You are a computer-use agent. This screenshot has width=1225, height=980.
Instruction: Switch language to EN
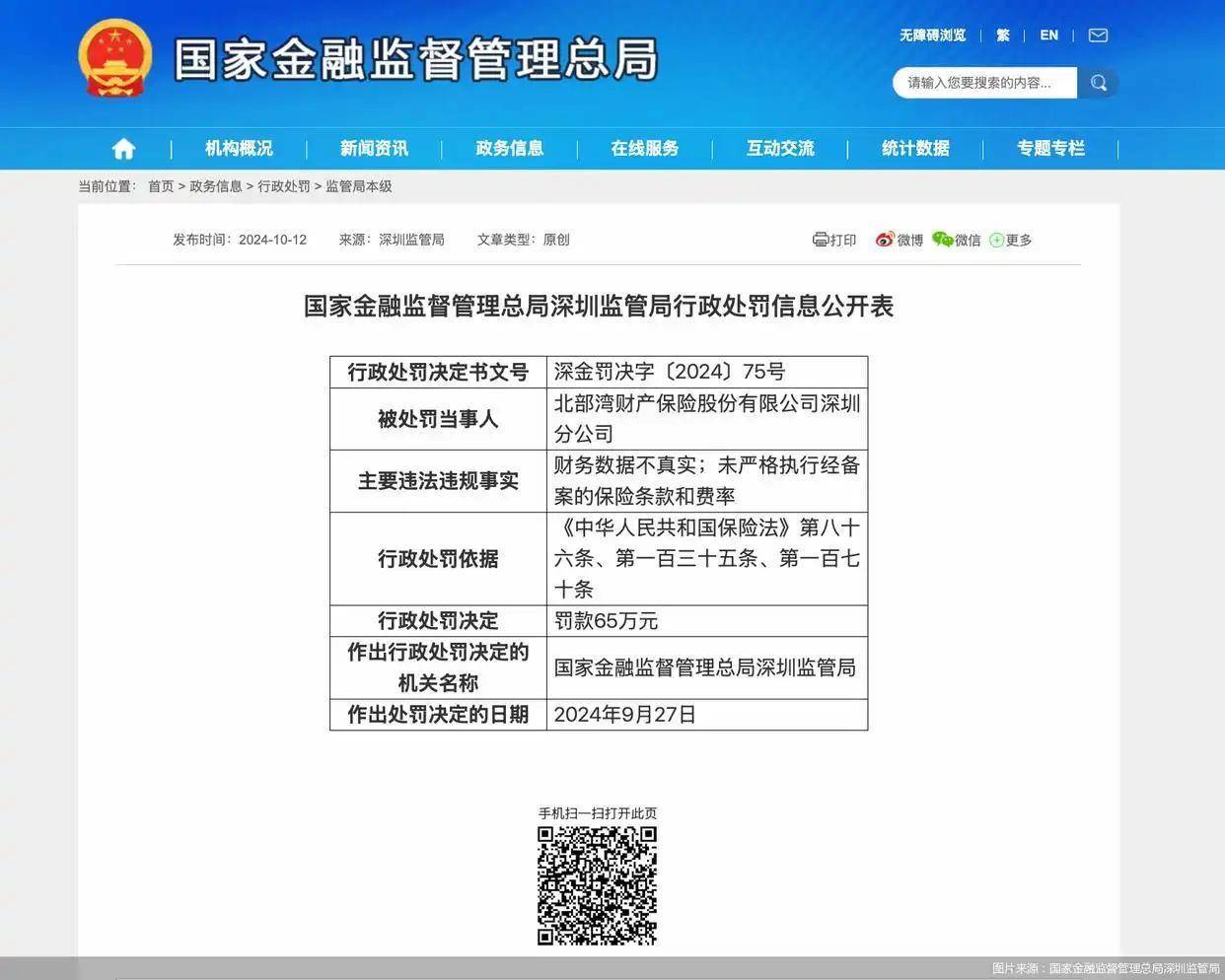pyautogui.click(x=1048, y=35)
